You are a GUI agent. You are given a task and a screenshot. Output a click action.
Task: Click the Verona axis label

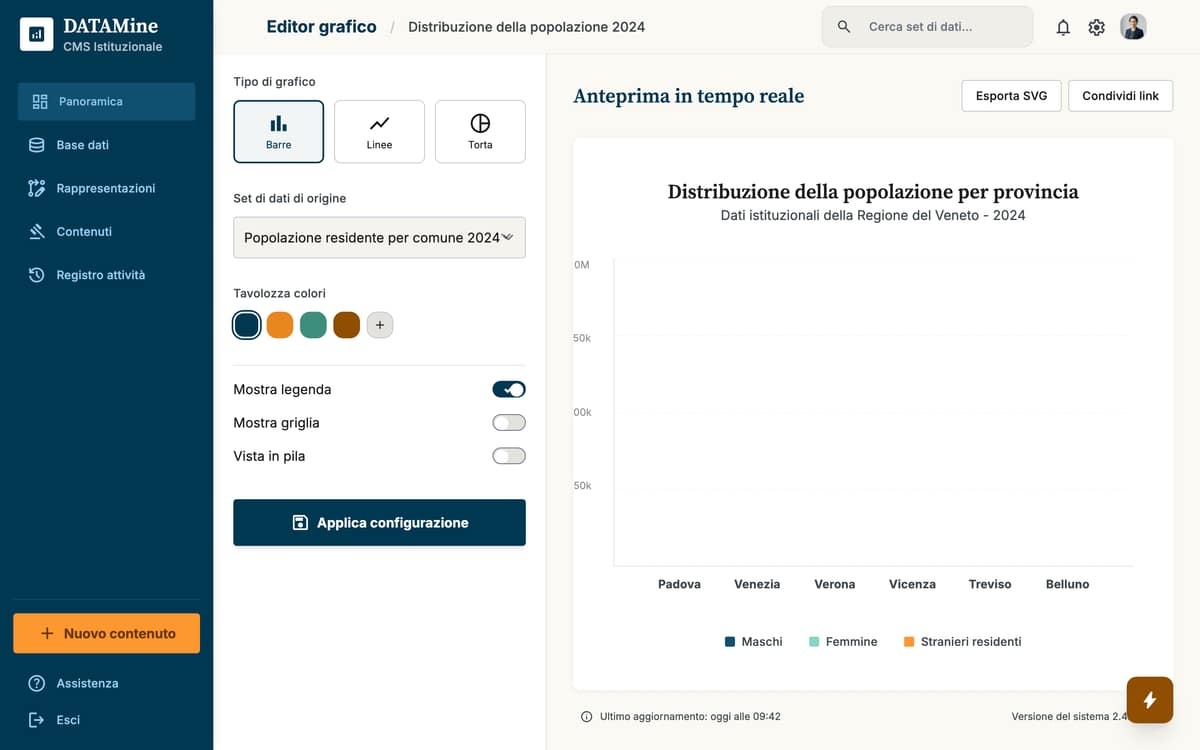click(x=835, y=584)
